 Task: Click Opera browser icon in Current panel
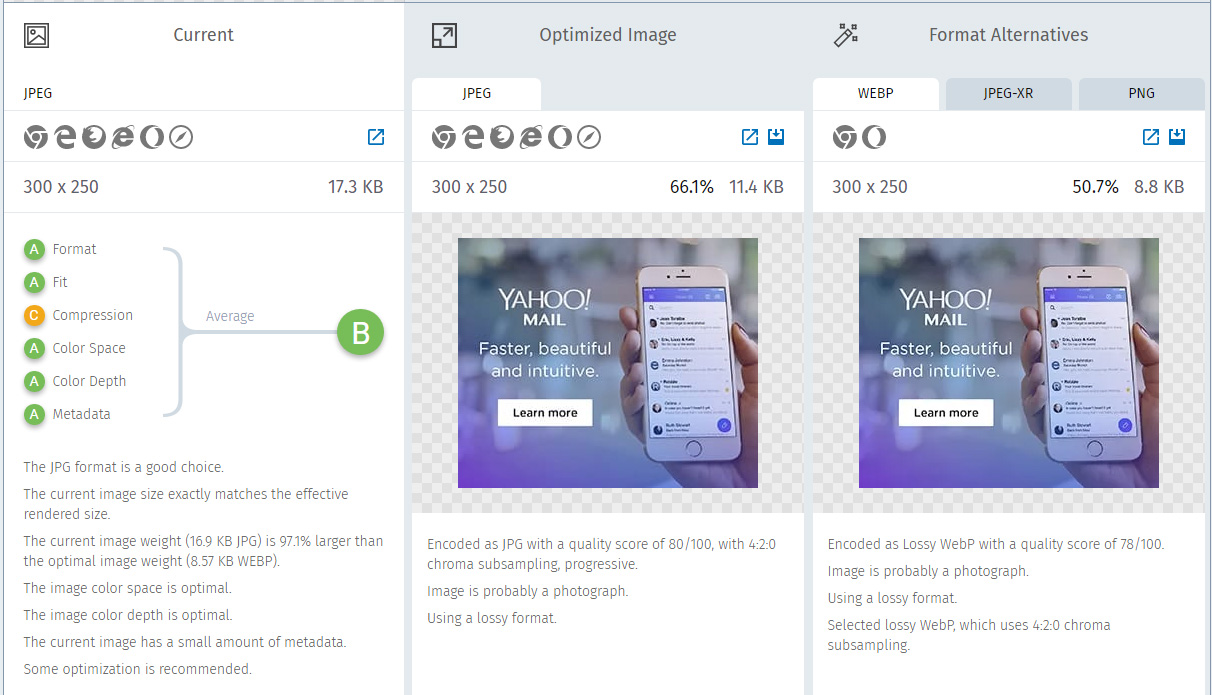pos(152,137)
